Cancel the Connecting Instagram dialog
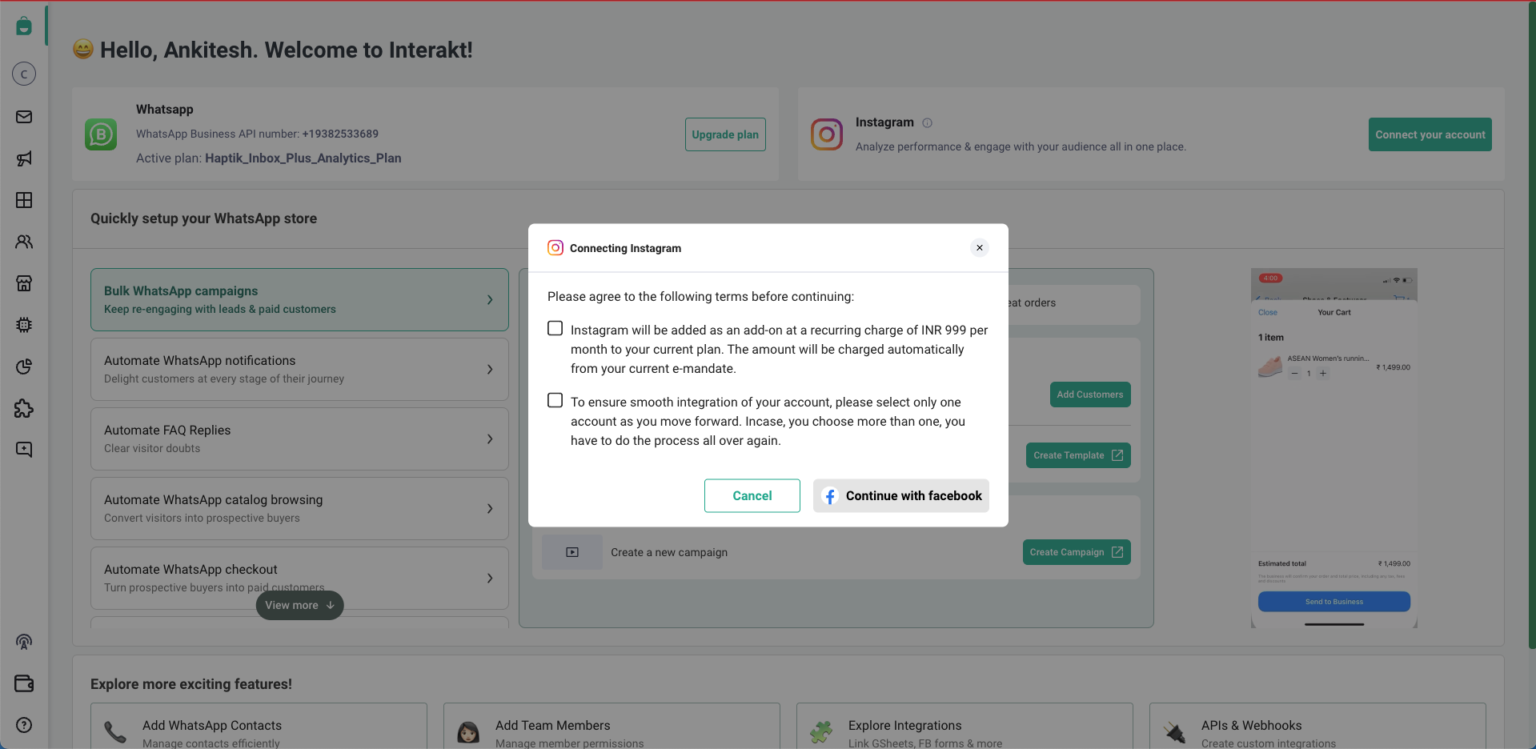This screenshot has height=749, width=1536. [x=752, y=495]
